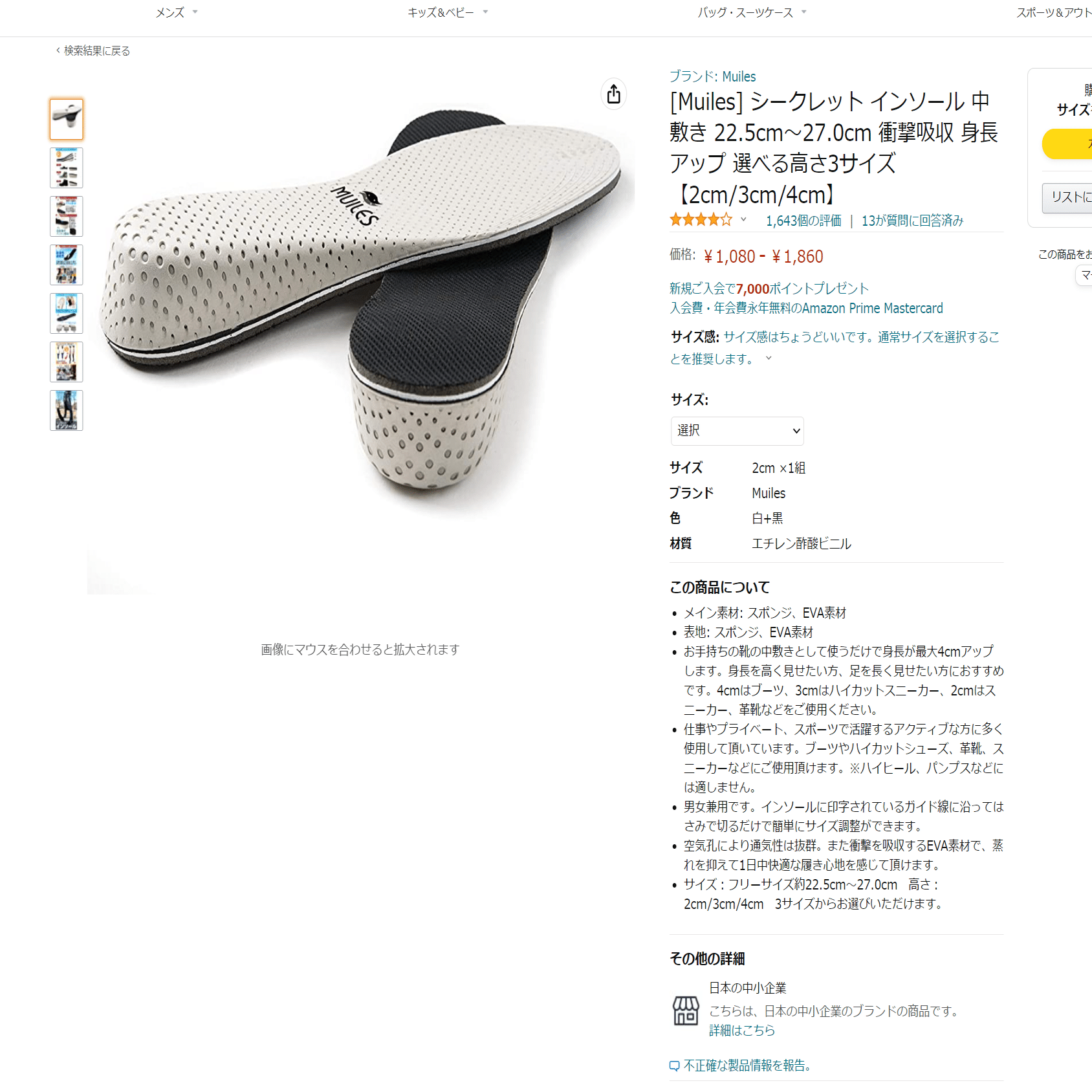This screenshot has height=1092, width=1092.
Task: Open the 13が質問に回答済み link
Action: (x=912, y=221)
